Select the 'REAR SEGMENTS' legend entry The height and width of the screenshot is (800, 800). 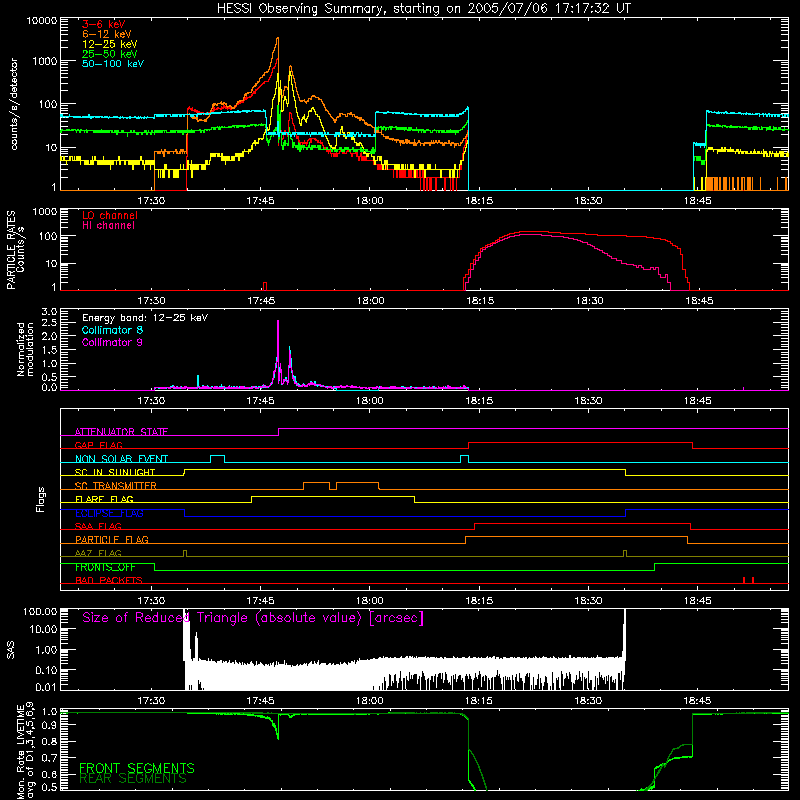pos(133,778)
